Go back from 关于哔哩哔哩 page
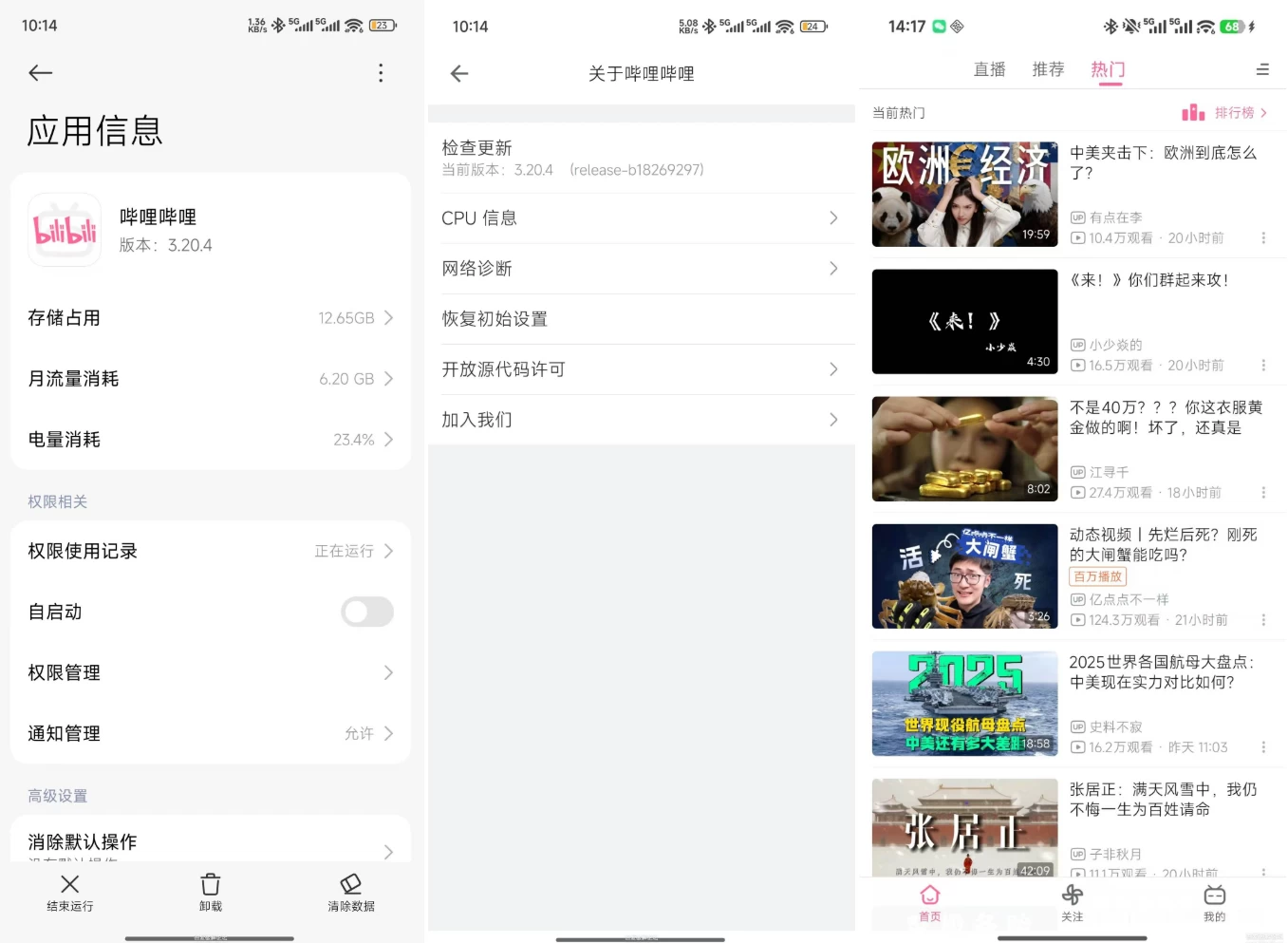The image size is (1288, 943). point(459,74)
